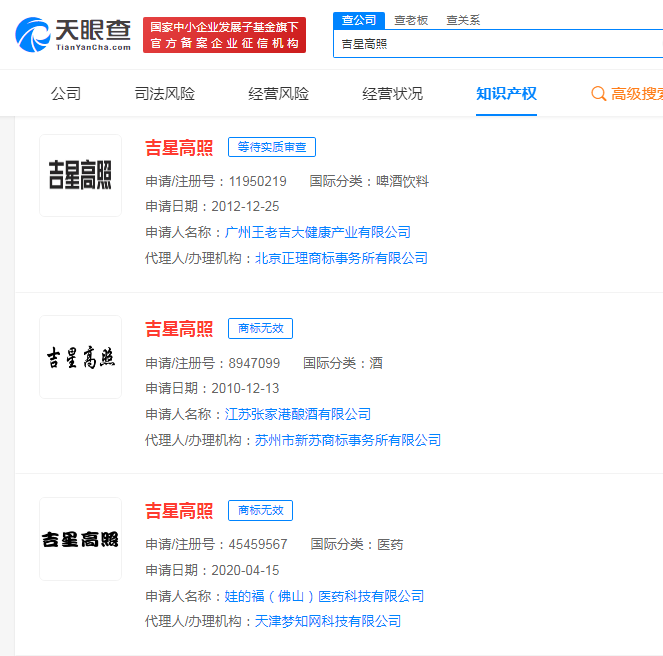Click the 等待实质审查 status tag

pos(272,147)
